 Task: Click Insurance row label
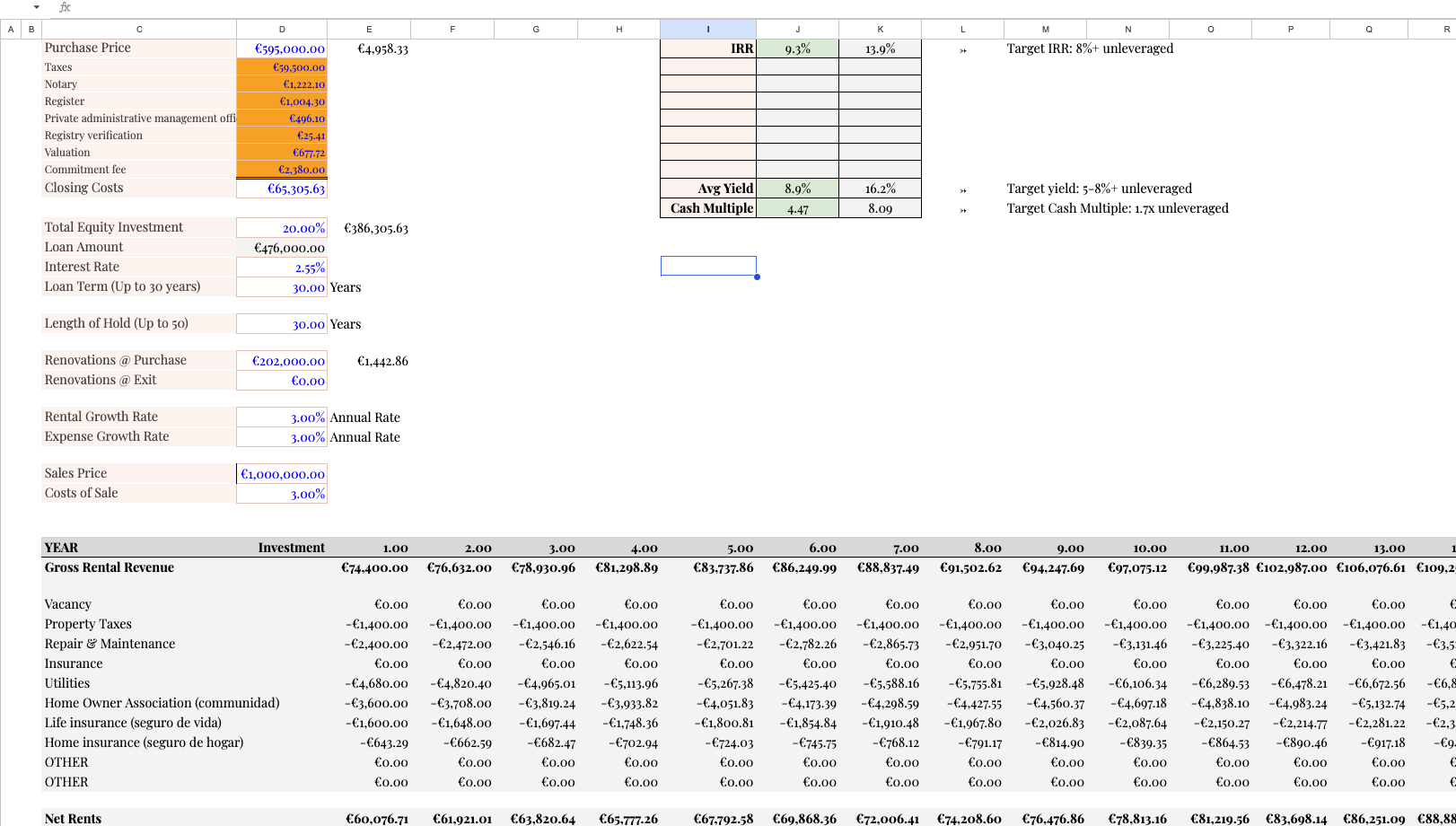coord(74,663)
